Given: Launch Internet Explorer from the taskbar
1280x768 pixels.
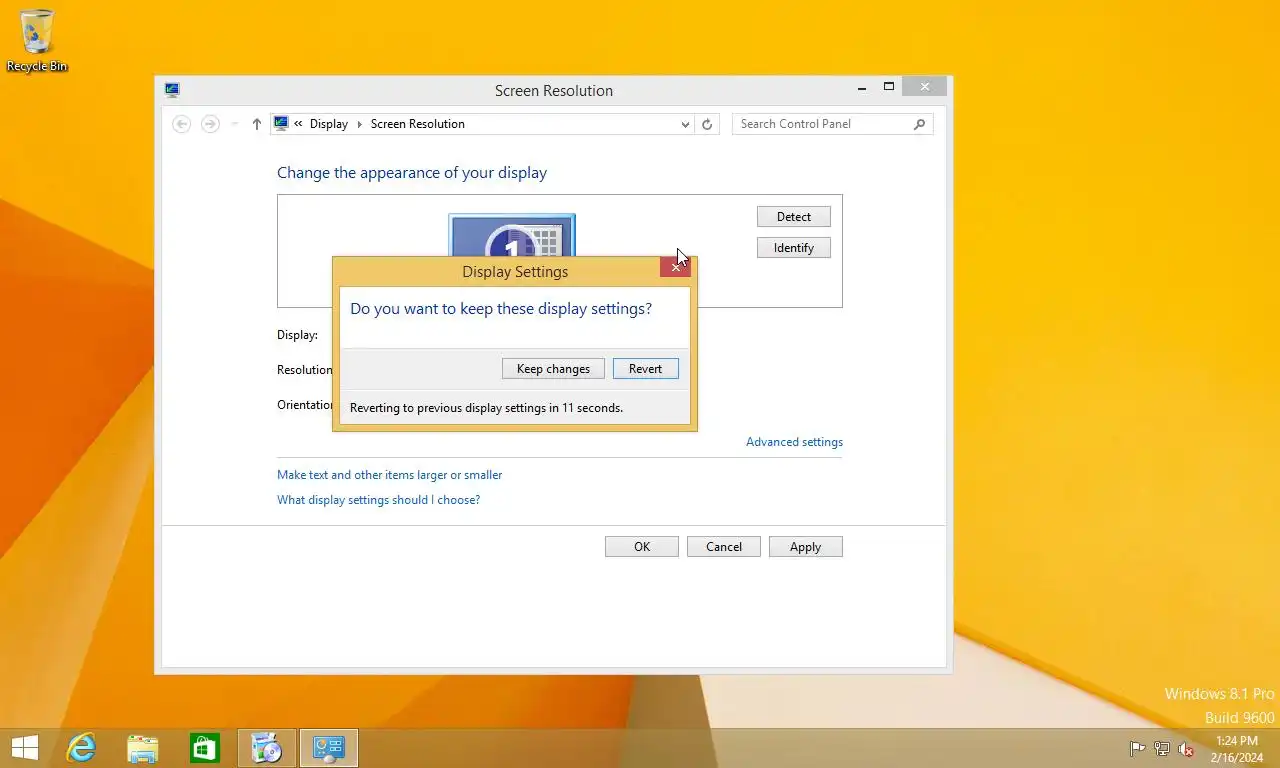Looking at the screenshot, I should [x=81, y=748].
